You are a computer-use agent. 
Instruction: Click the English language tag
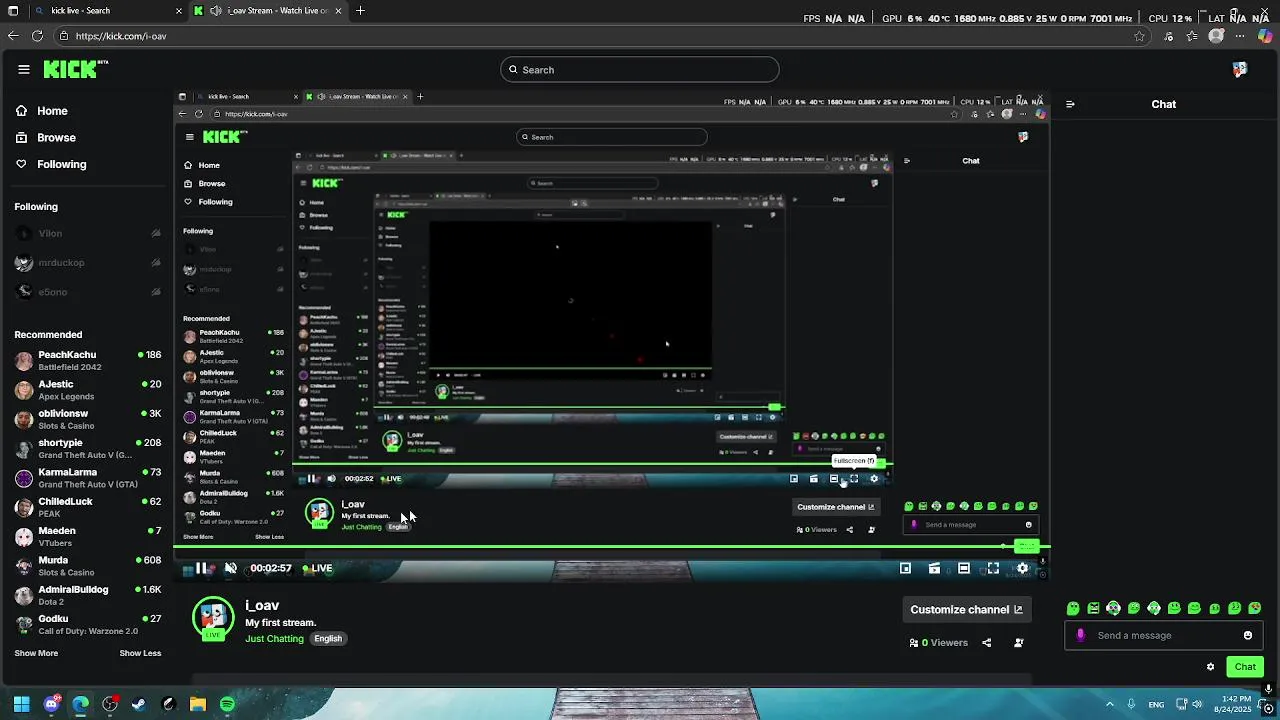pyautogui.click(x=328, y=639)
